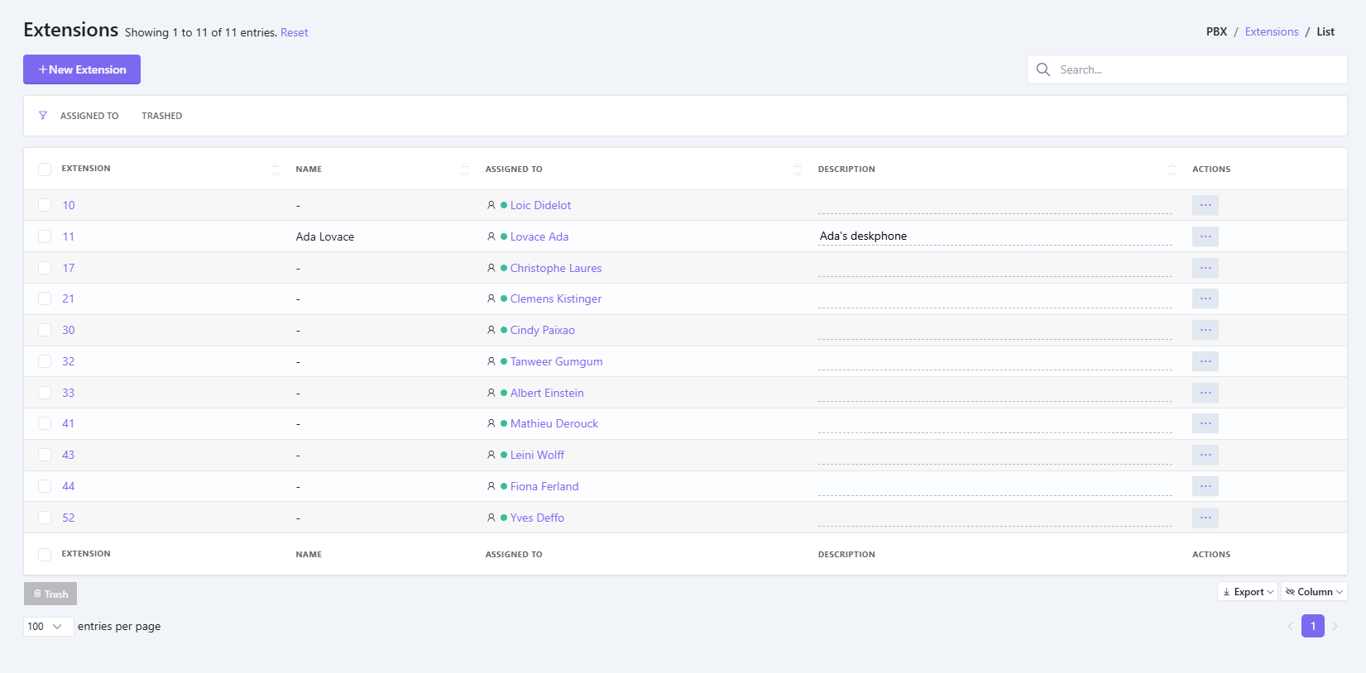Select all rows with header checkbox
The image size is (1366, 673).
(45, 169)
